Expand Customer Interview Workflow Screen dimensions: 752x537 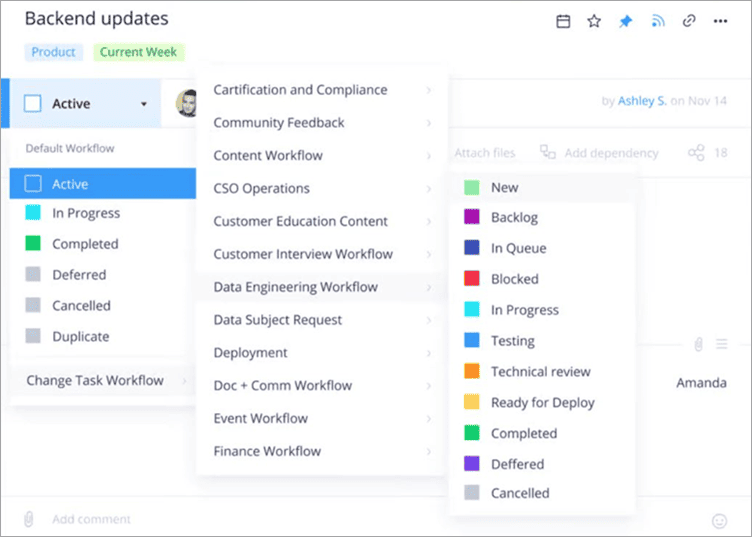(x=321, y=254)
